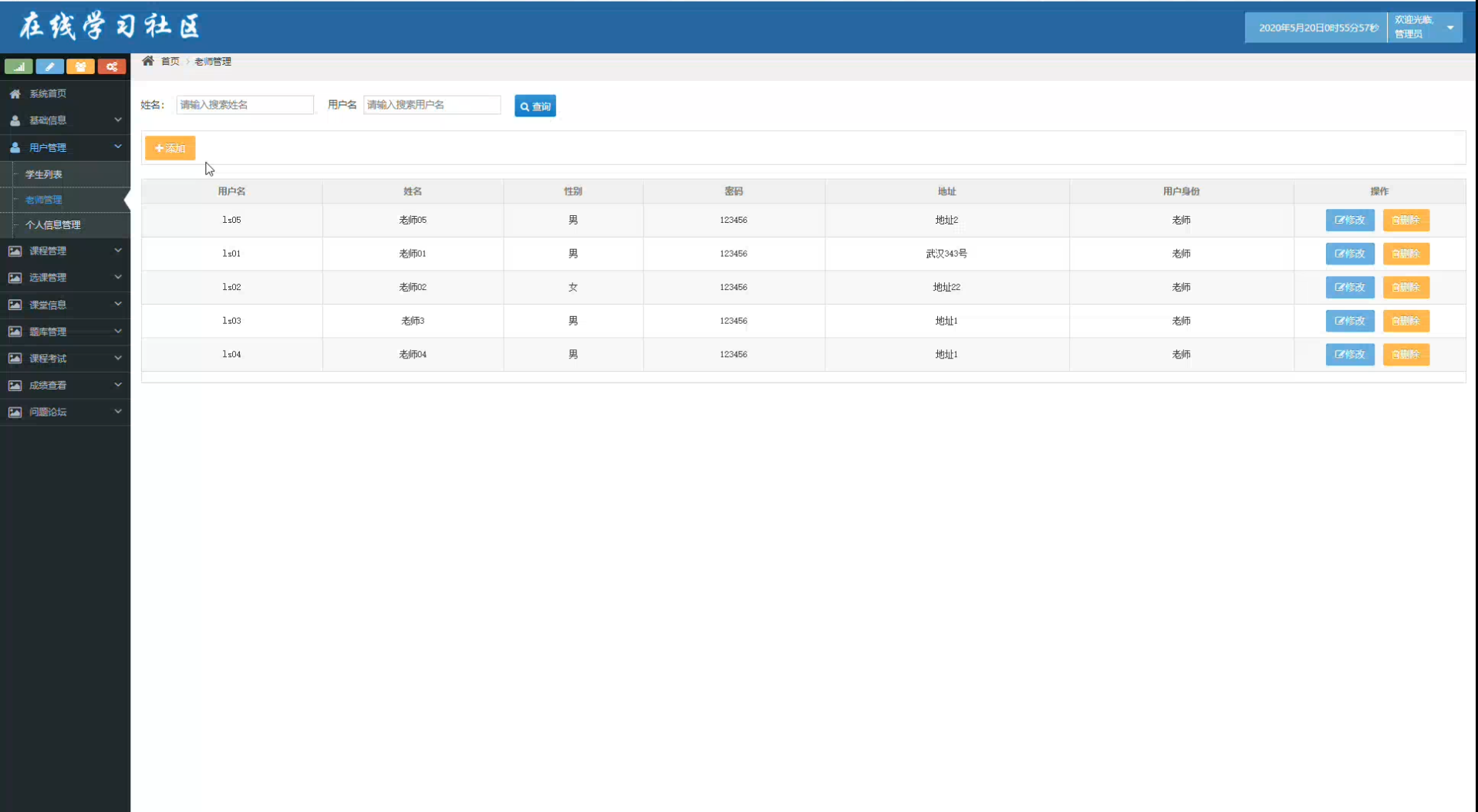Click 修改 for teacher ls04
1478x812 pixels.
(1350, 354)
